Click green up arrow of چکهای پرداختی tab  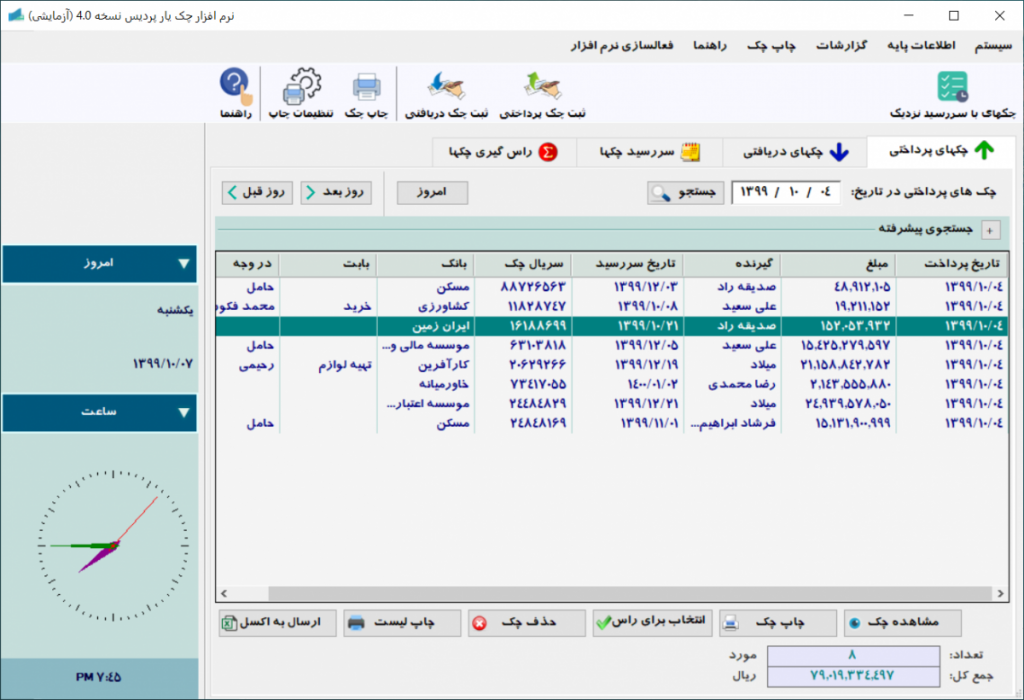tap(984, 150)
